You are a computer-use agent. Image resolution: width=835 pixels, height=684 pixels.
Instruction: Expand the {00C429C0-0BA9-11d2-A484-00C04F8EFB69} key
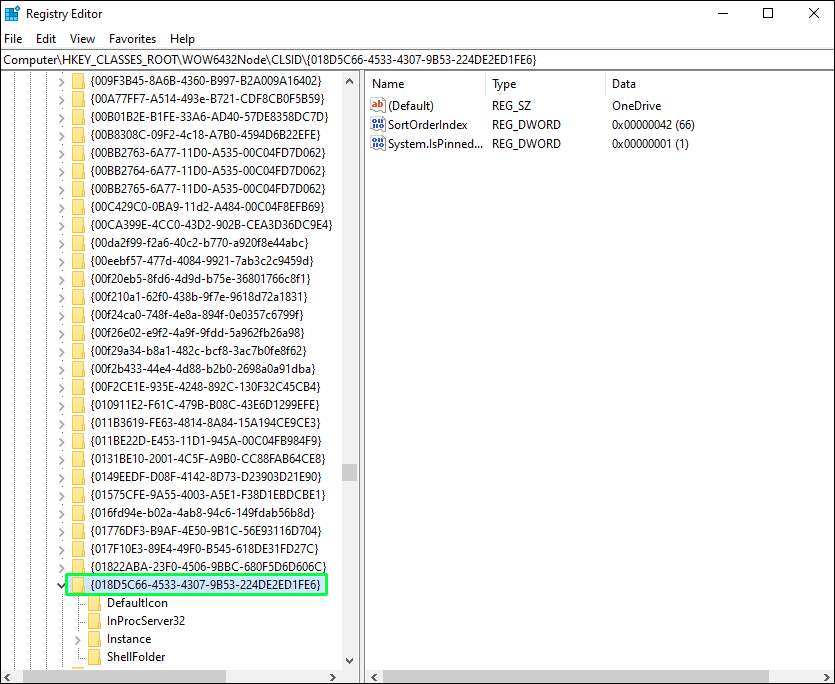(61, 208)
